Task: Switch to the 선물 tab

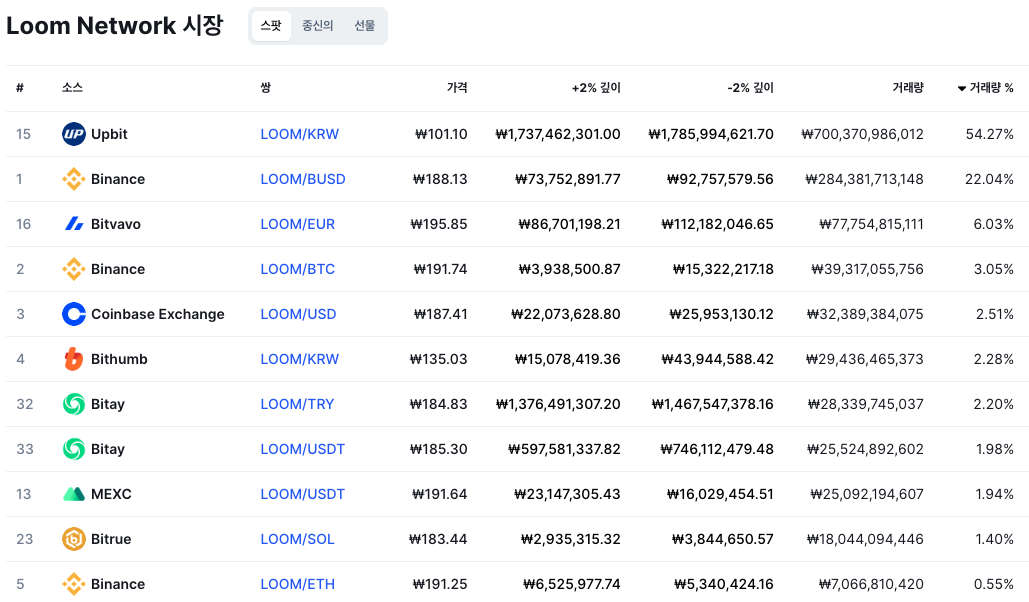Action: pyautogui.click(x=364, y=26)
